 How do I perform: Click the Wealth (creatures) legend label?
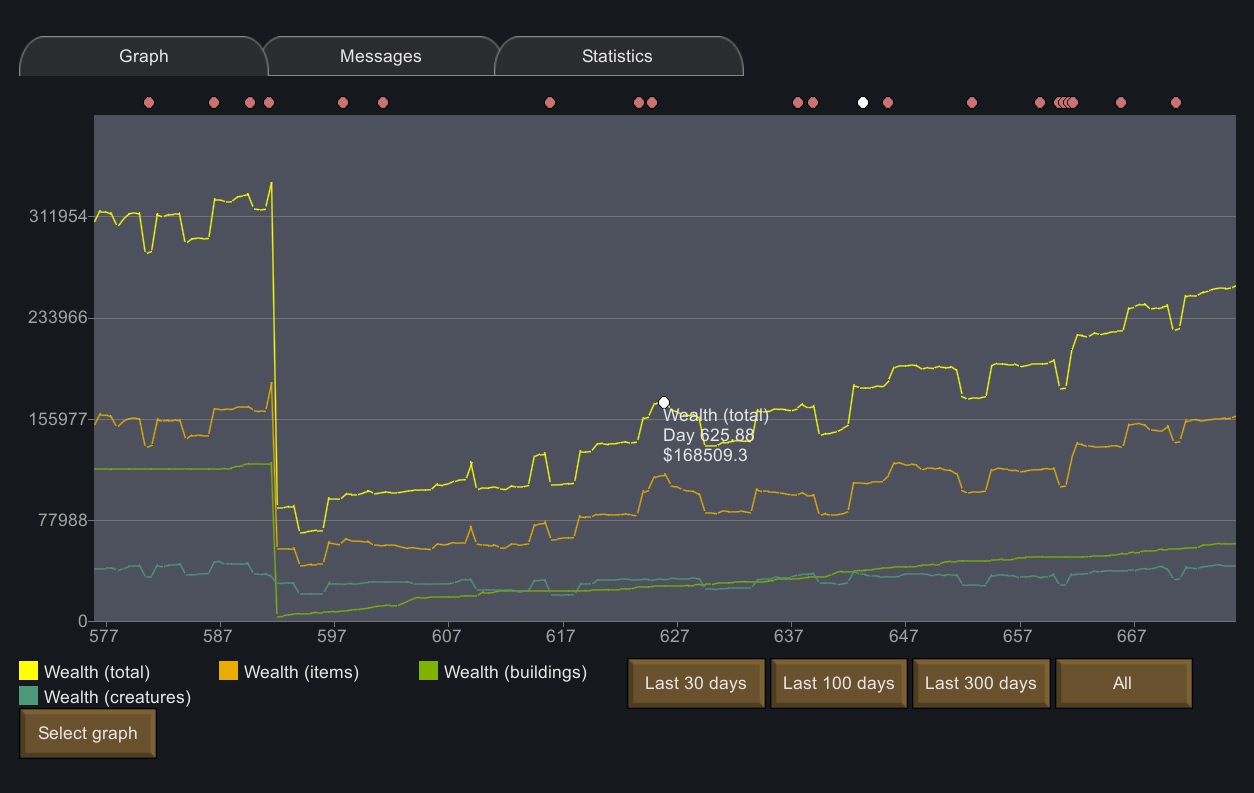(117, 697)
